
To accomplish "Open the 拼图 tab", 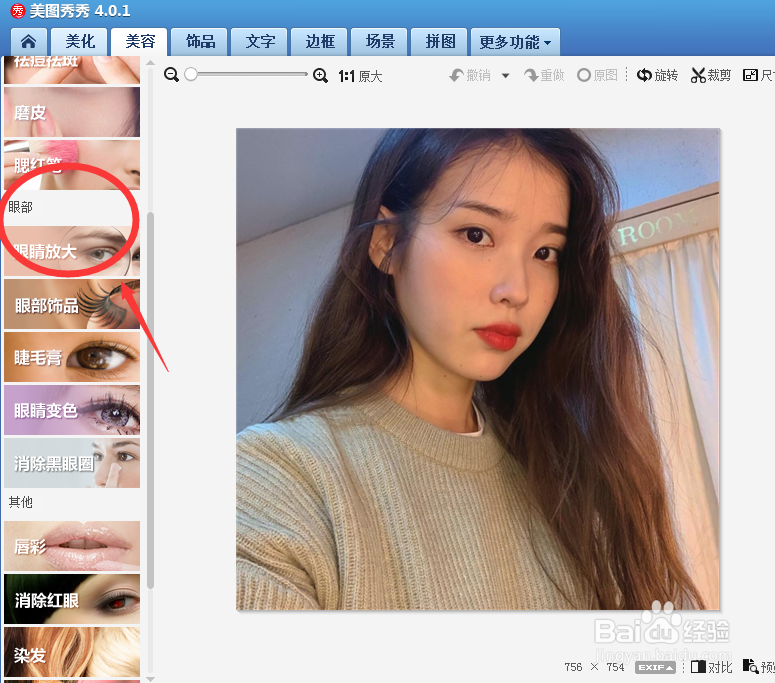I will coord(440,42).
